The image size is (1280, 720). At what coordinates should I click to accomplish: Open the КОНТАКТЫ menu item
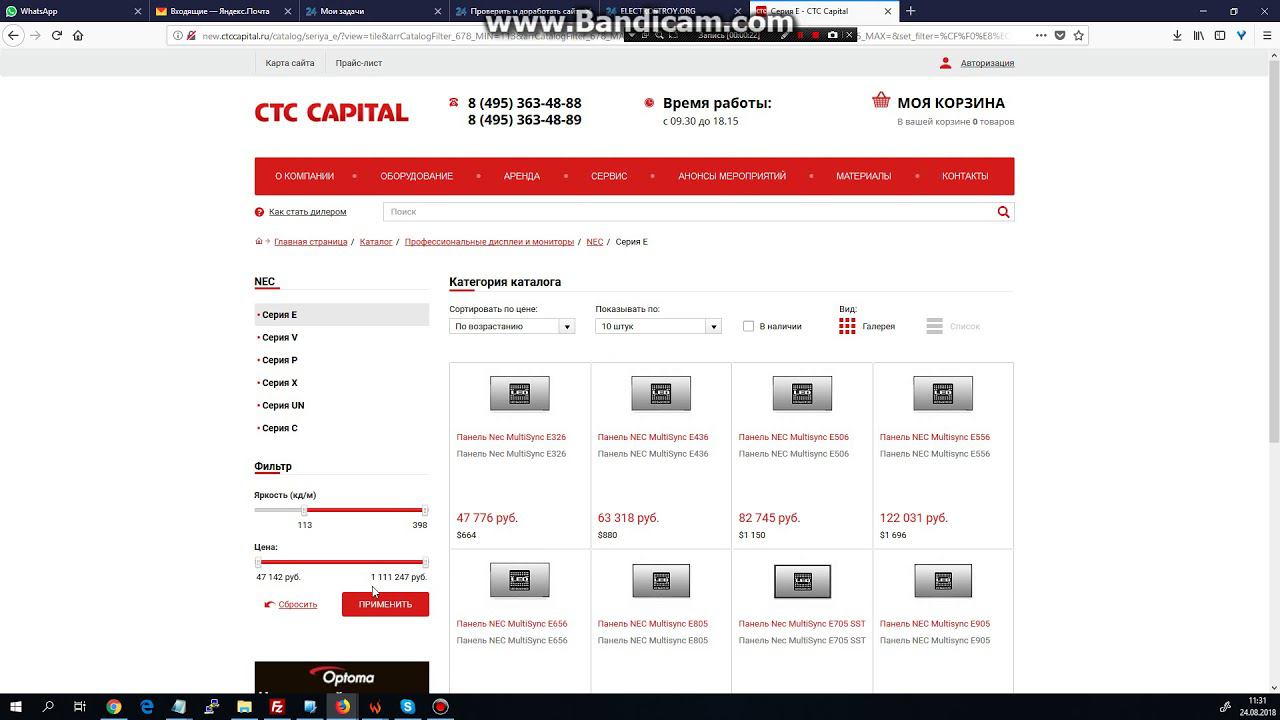[965, 176]
